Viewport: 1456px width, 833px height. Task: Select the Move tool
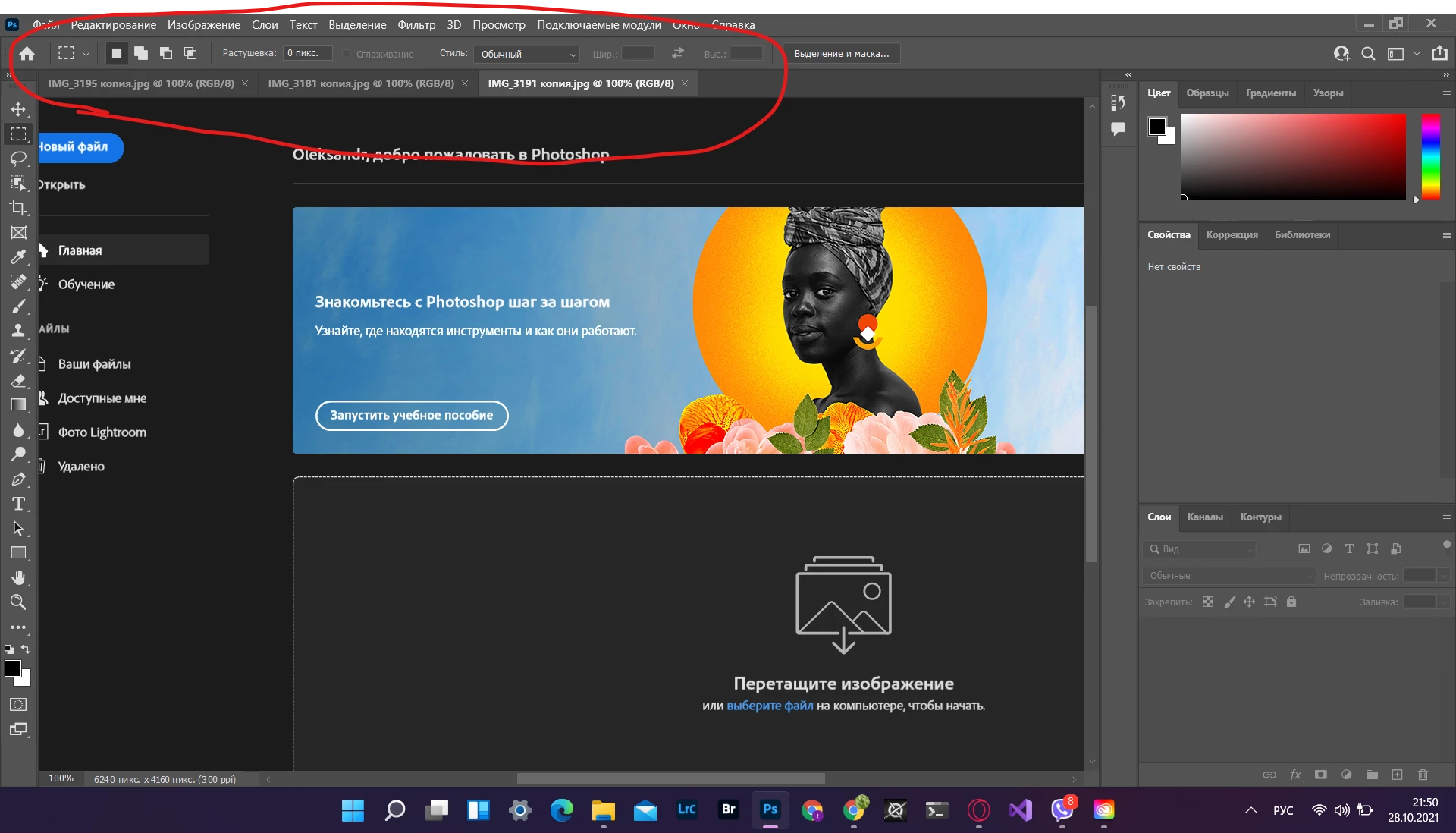click(18, 109)
